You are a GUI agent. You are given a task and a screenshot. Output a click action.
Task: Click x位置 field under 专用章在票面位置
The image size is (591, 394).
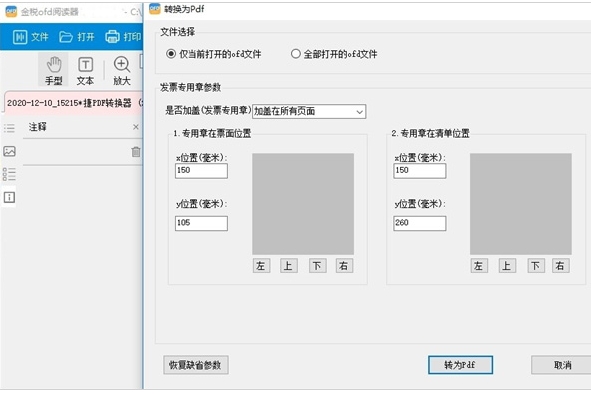click(201, 170)
